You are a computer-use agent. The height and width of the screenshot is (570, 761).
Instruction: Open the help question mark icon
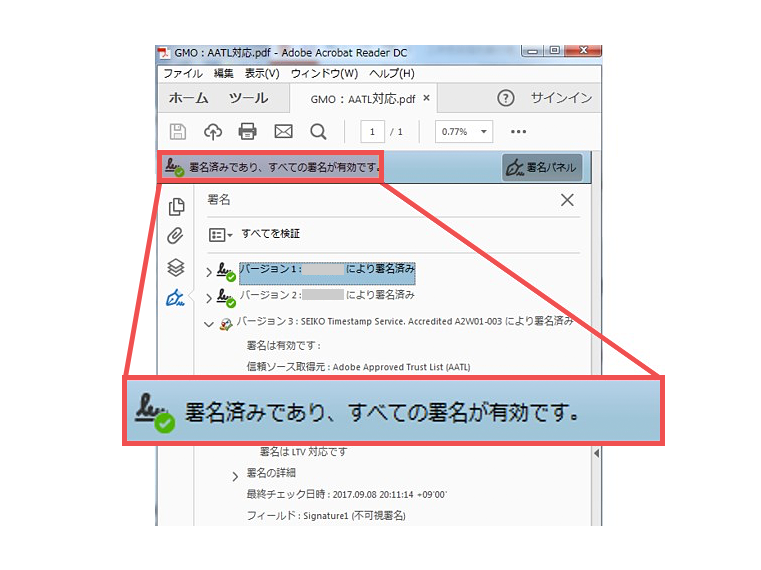click(x=506, y=98)
